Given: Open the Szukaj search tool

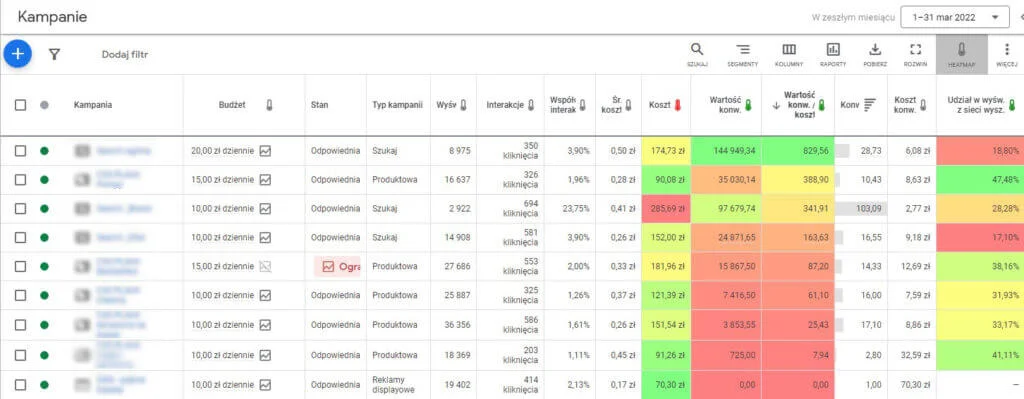Looking at the screenshot, I should click(697, 55).
